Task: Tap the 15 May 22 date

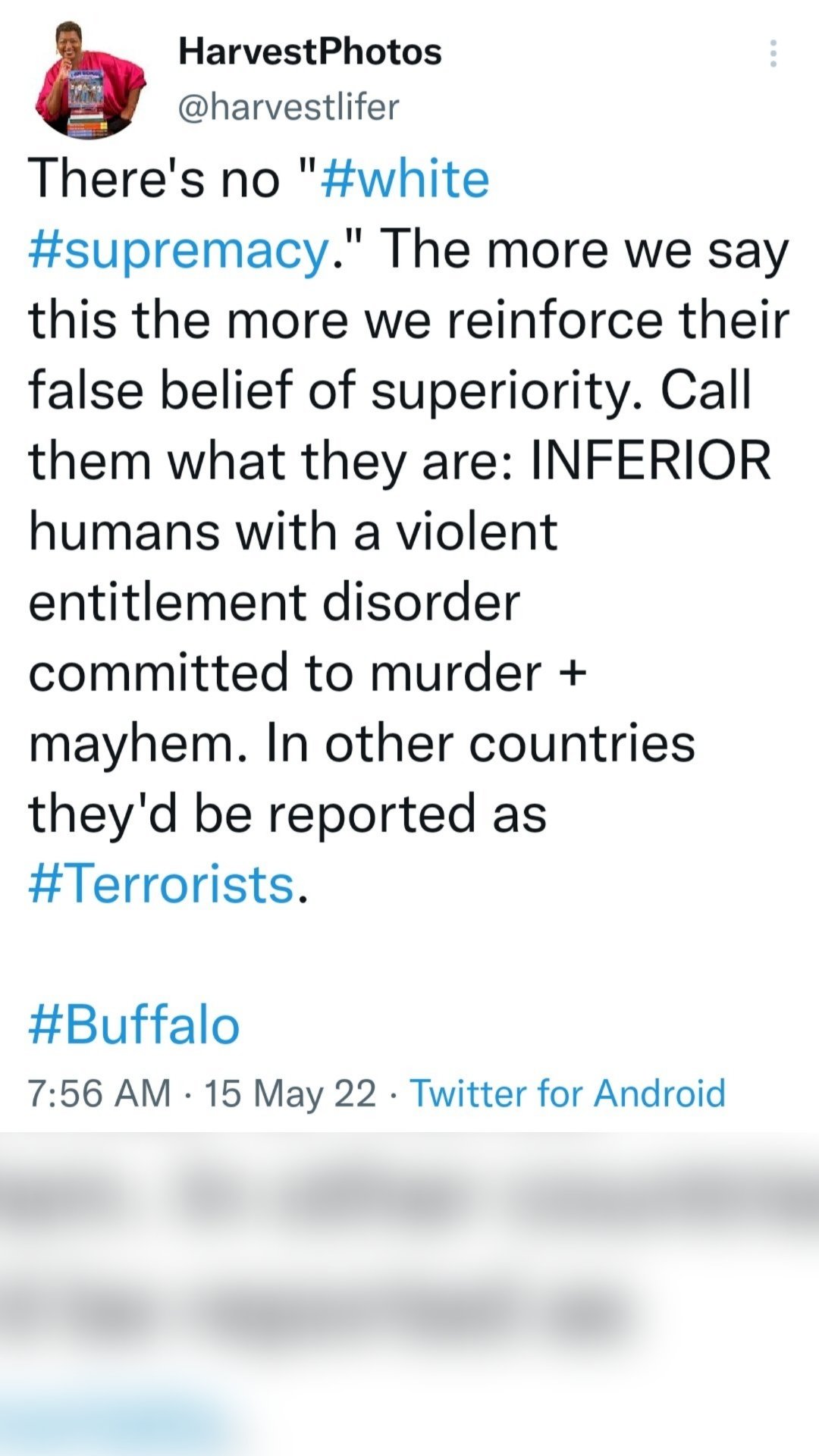Action: coord(290,1094)
